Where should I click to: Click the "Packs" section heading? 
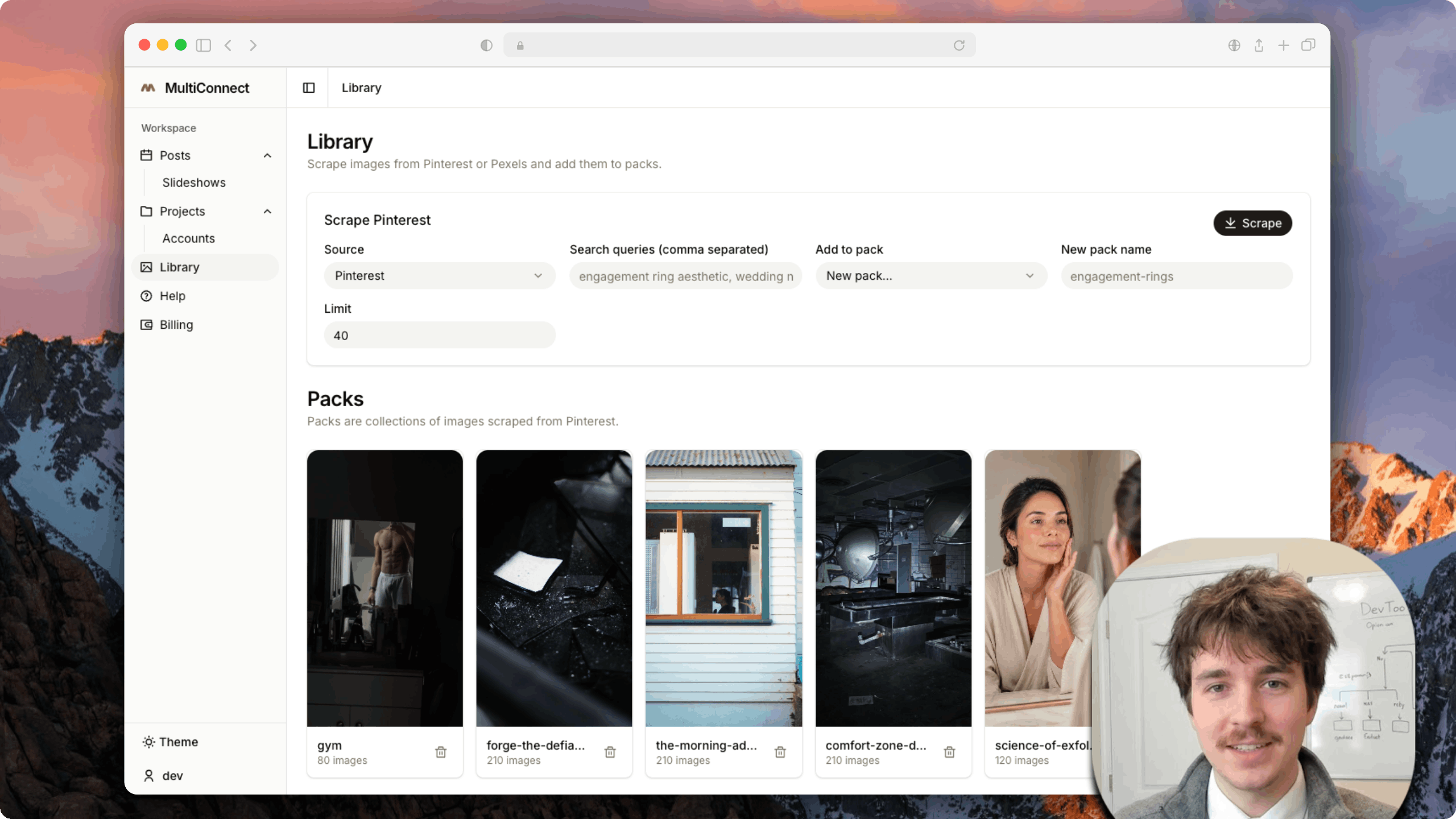point(336,399)
